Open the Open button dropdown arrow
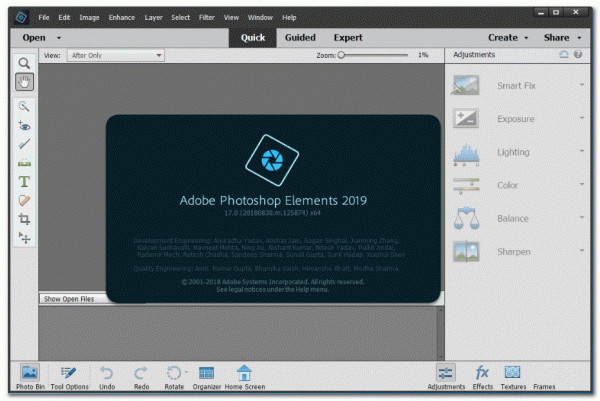600x401 pixels. (59, 38)
